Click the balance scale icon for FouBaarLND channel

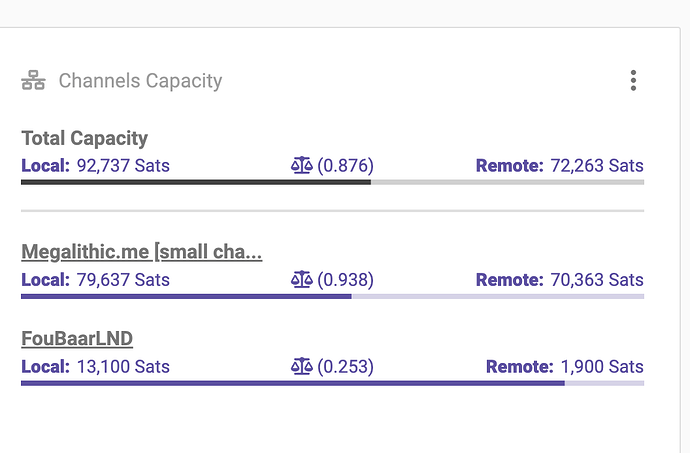pyautogui.click(x=302, y=366)
